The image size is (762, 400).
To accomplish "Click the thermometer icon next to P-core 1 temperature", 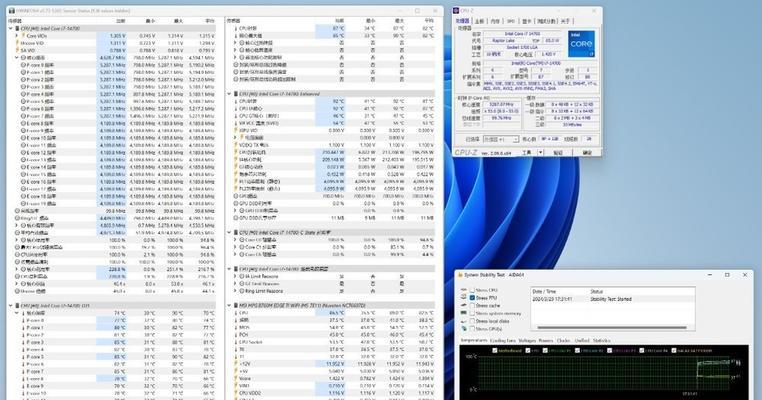I will [23, 328].
